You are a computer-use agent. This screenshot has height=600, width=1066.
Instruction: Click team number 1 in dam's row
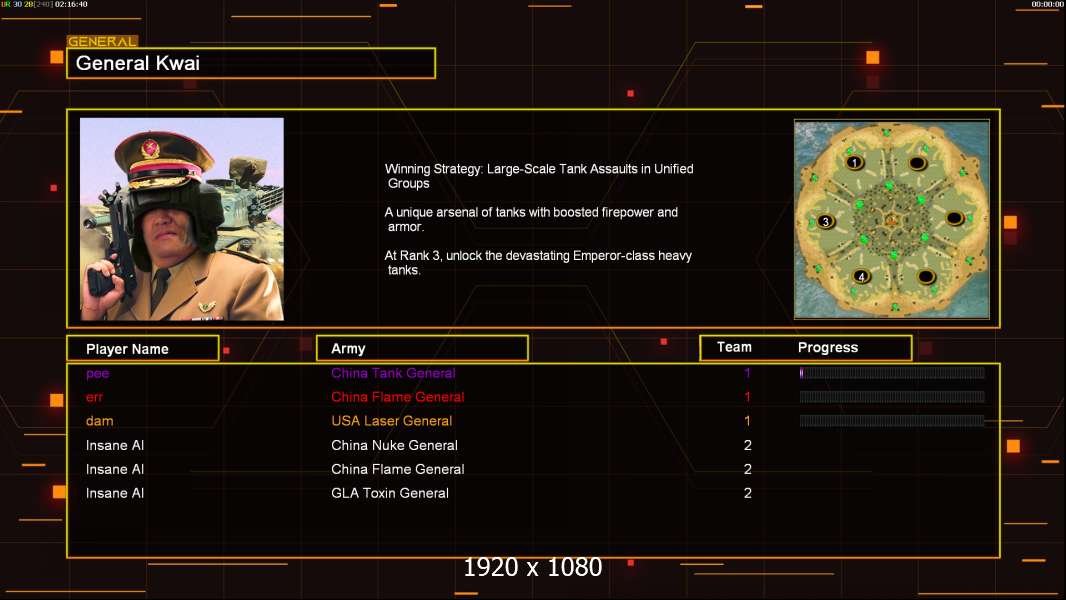(747, 421)
